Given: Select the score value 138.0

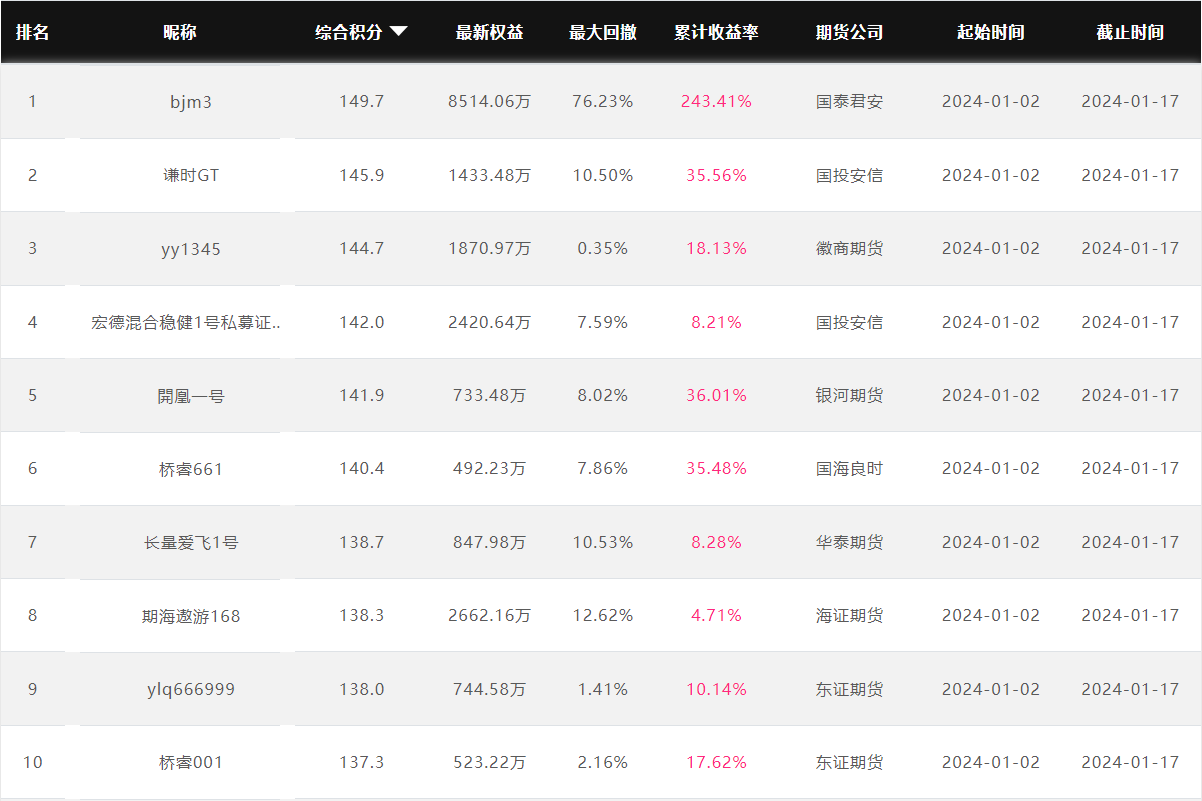Looking at the screenshot, I should click(x=361, y=689).
